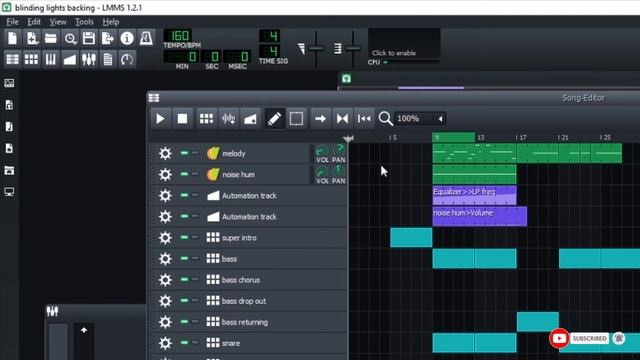Open Instrument plugins sidebar tab
The height and width of the screenshot is (360, 640).
9,83
